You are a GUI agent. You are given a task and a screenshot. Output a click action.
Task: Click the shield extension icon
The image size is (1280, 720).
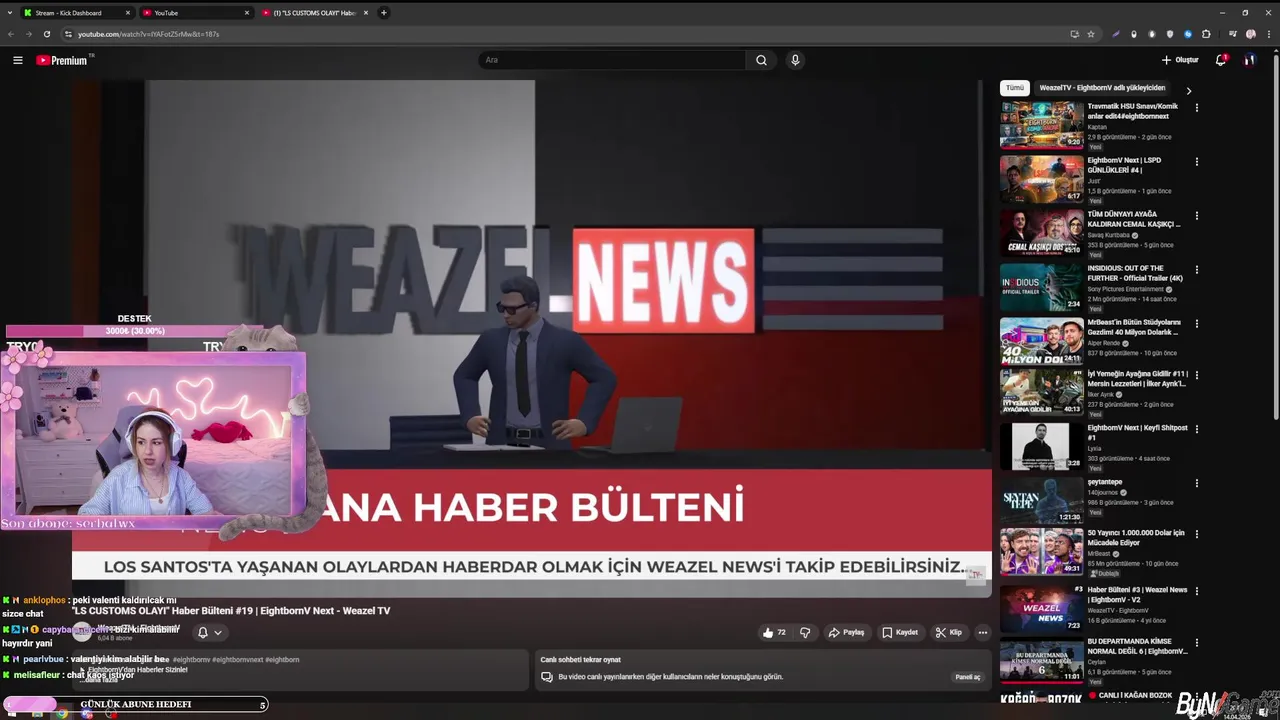pos(1170,34)
